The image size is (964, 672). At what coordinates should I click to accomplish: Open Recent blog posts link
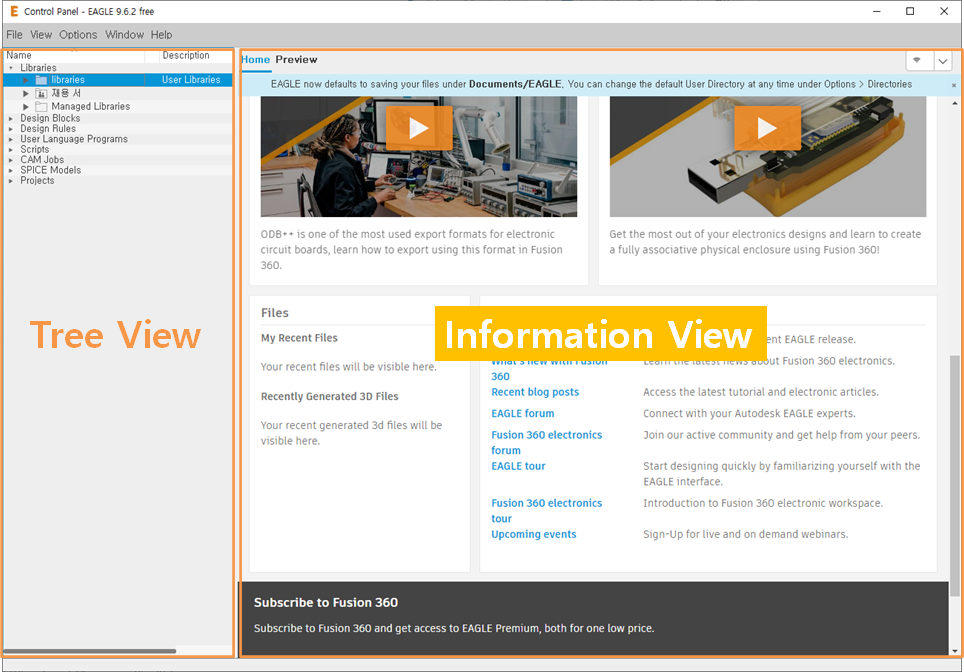[535, 392]
